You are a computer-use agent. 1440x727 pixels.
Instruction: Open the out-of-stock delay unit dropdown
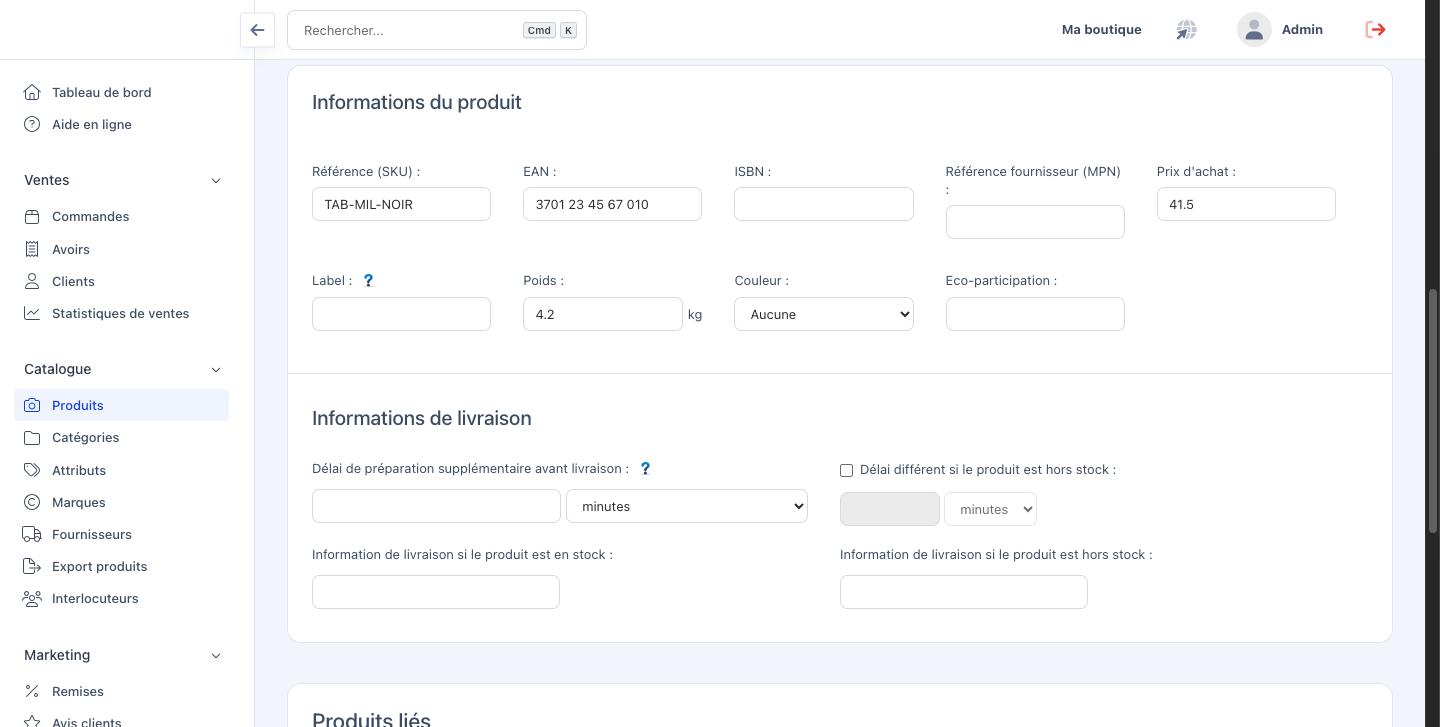tap(990, 509)
